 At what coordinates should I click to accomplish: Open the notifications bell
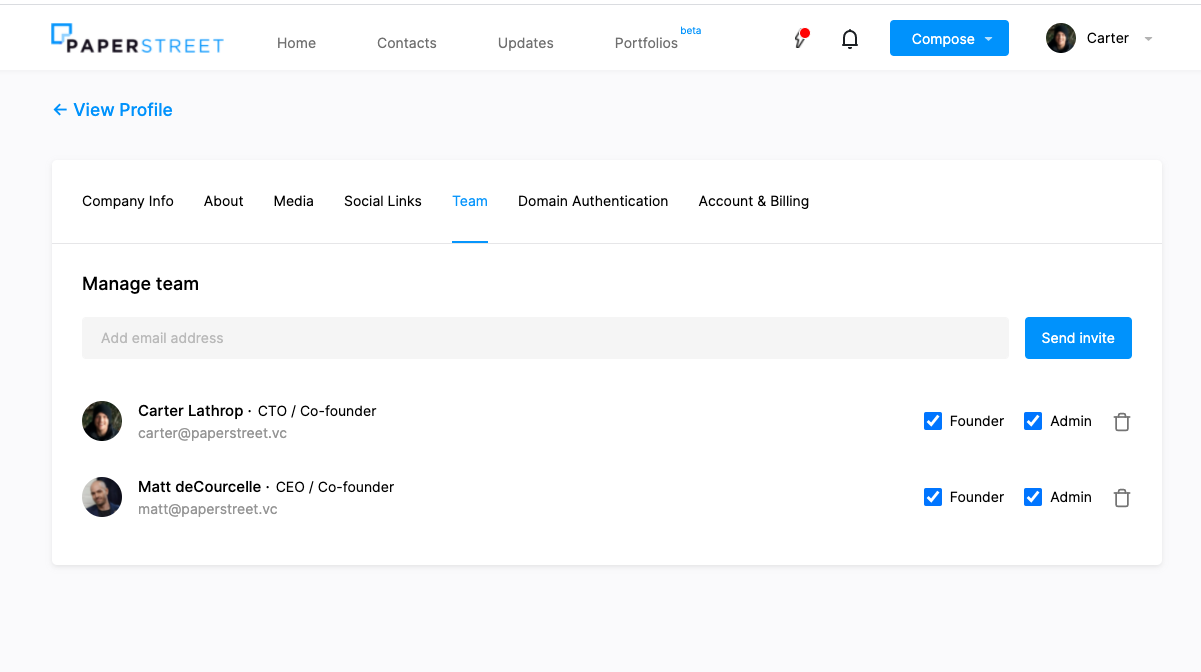point(850,39)
